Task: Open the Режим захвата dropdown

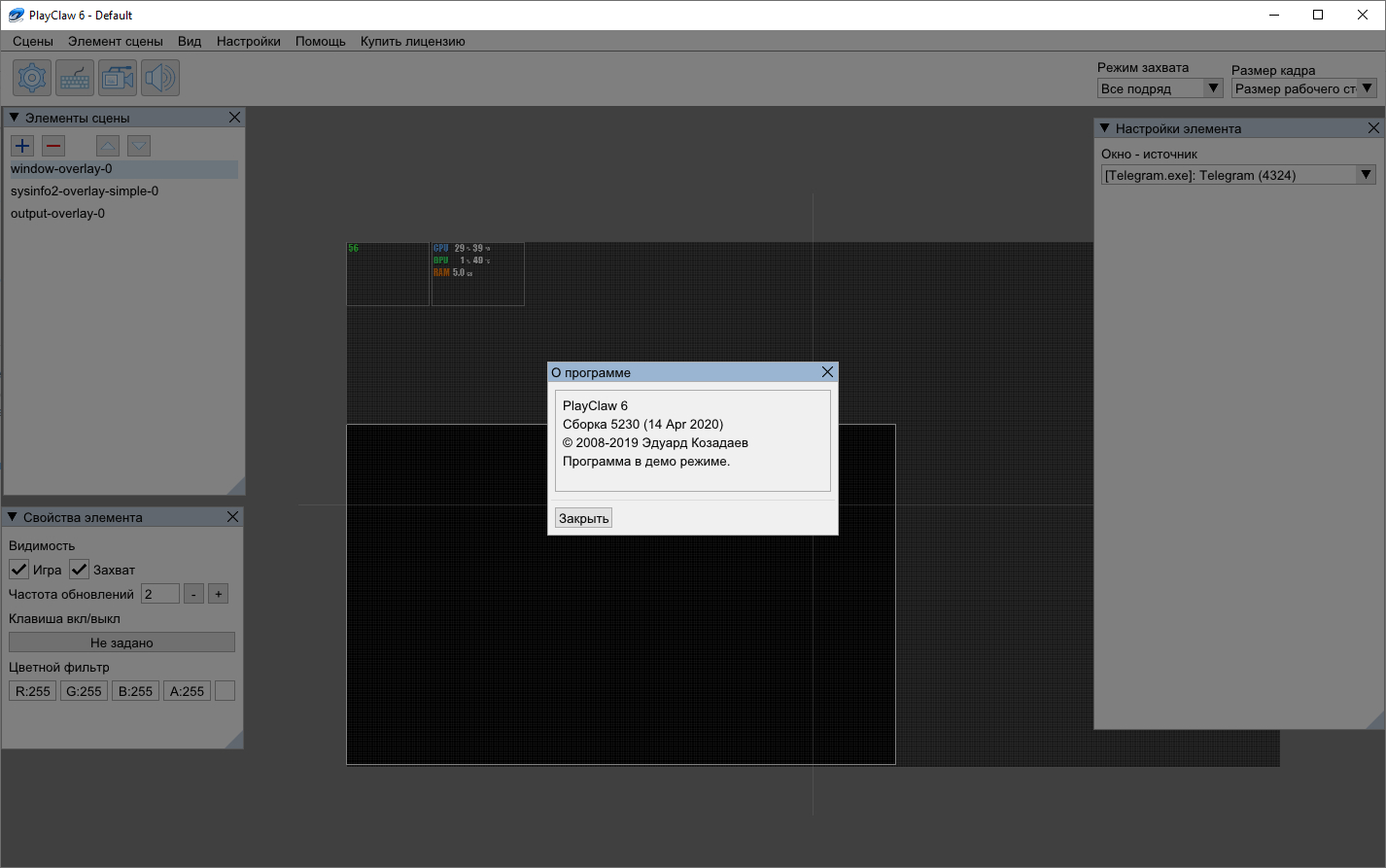Action: 1160,88
